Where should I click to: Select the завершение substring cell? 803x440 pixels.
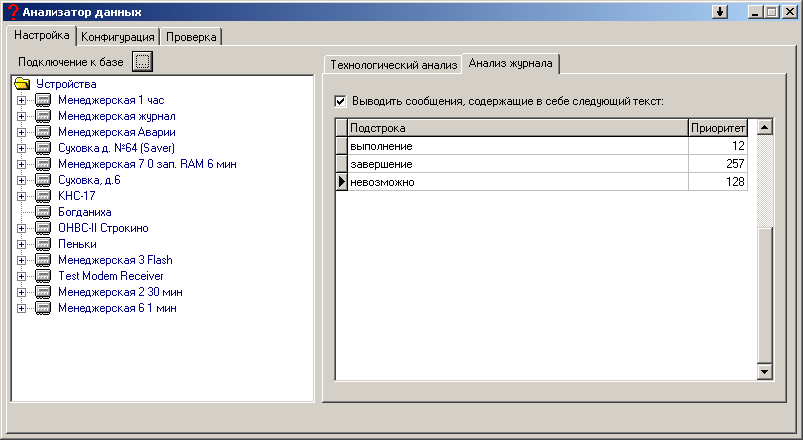(518, 164)
